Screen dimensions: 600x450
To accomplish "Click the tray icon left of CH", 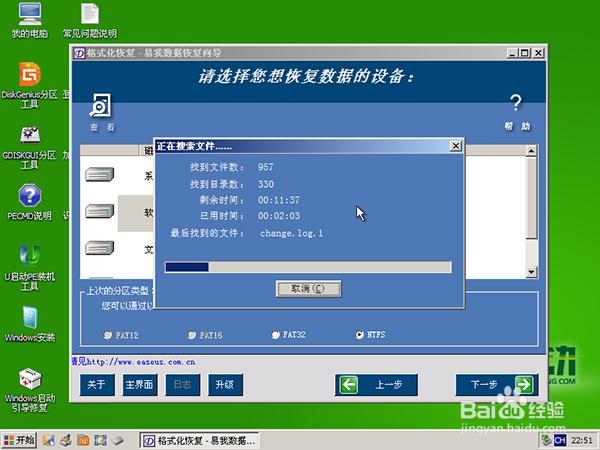I will point(546,440).
